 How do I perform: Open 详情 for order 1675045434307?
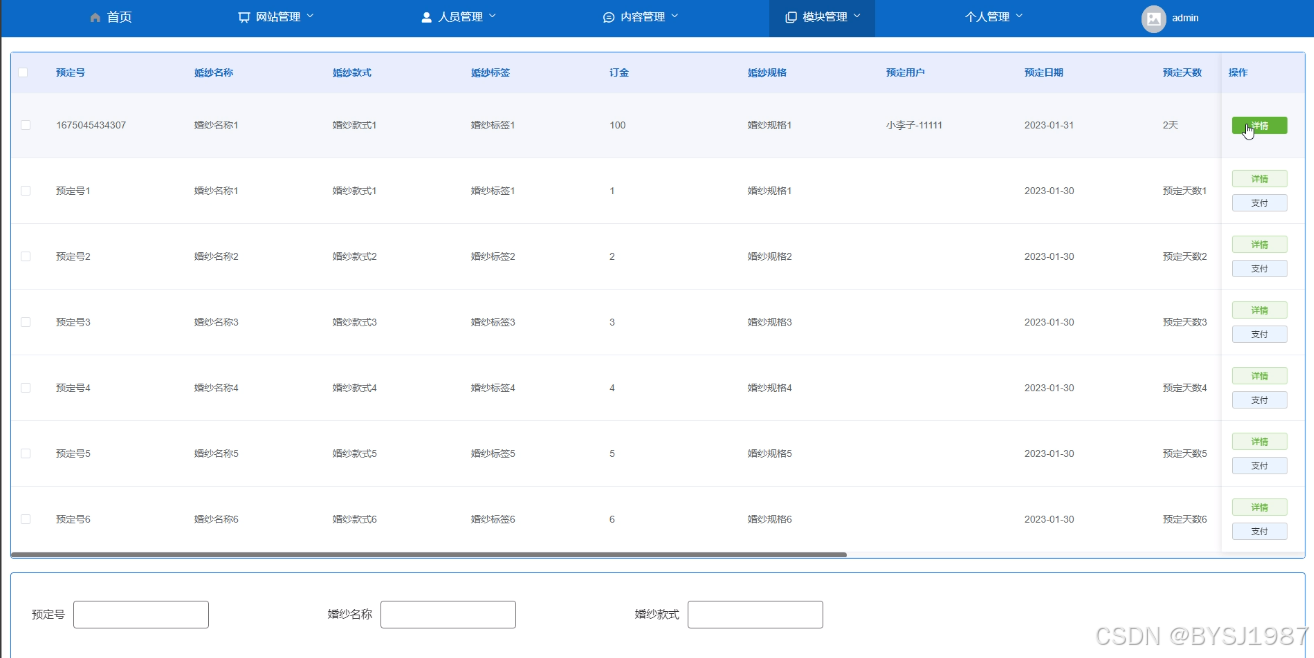click(1259, 125)
